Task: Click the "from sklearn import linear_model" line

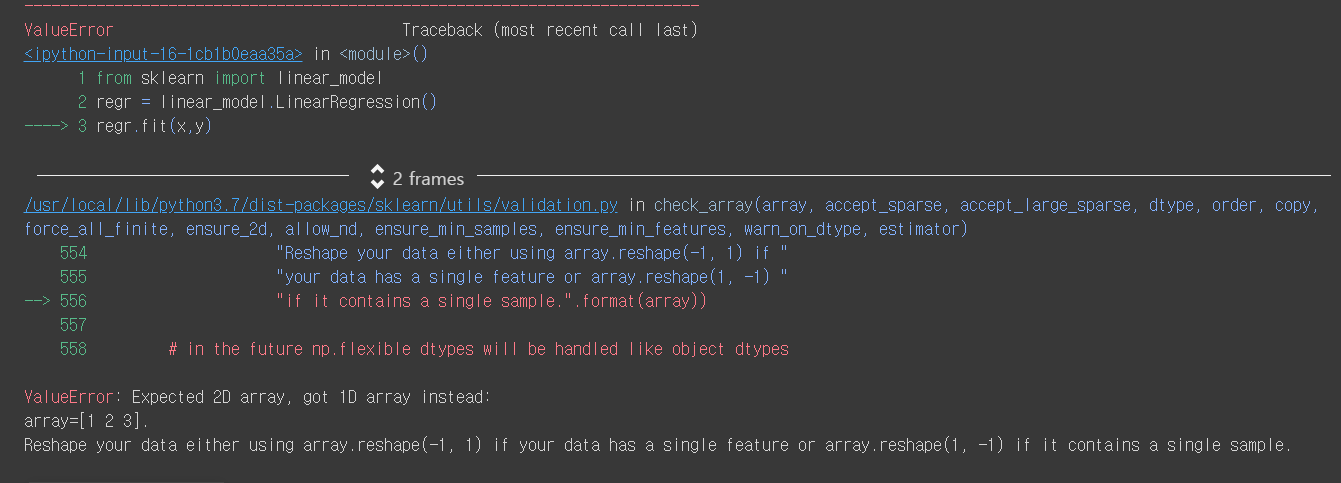Action: (240, 78)
